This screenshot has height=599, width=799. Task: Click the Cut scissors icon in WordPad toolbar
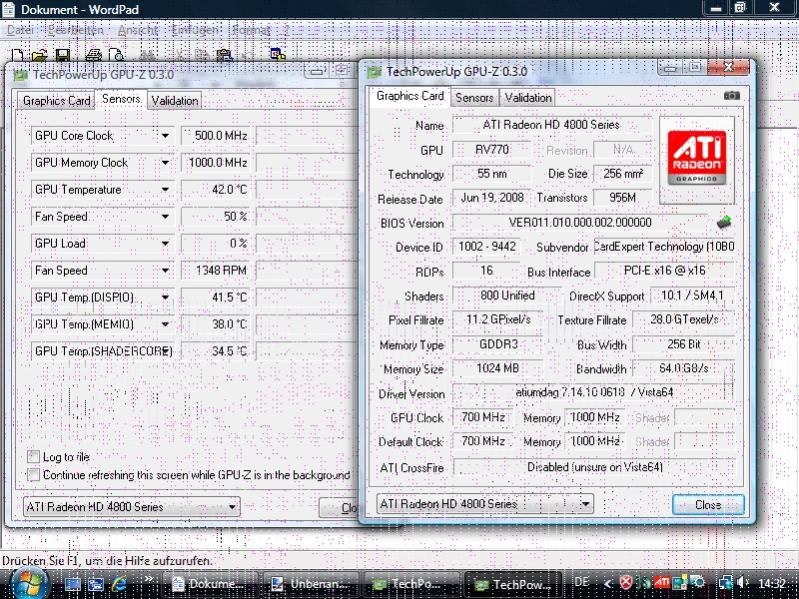click(179, 55)
